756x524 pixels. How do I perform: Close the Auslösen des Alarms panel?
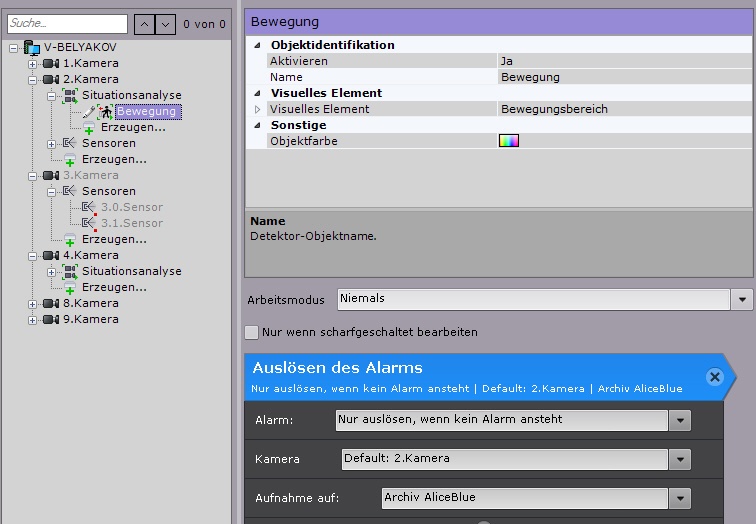pyautogui.click(x=714, y=376)
